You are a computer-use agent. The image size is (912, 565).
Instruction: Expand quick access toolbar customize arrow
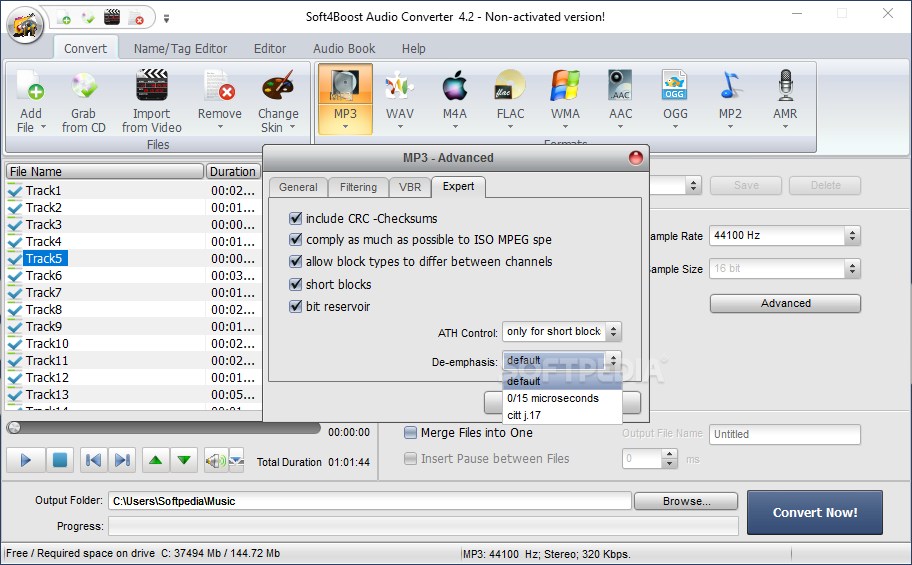click(166, 19)
